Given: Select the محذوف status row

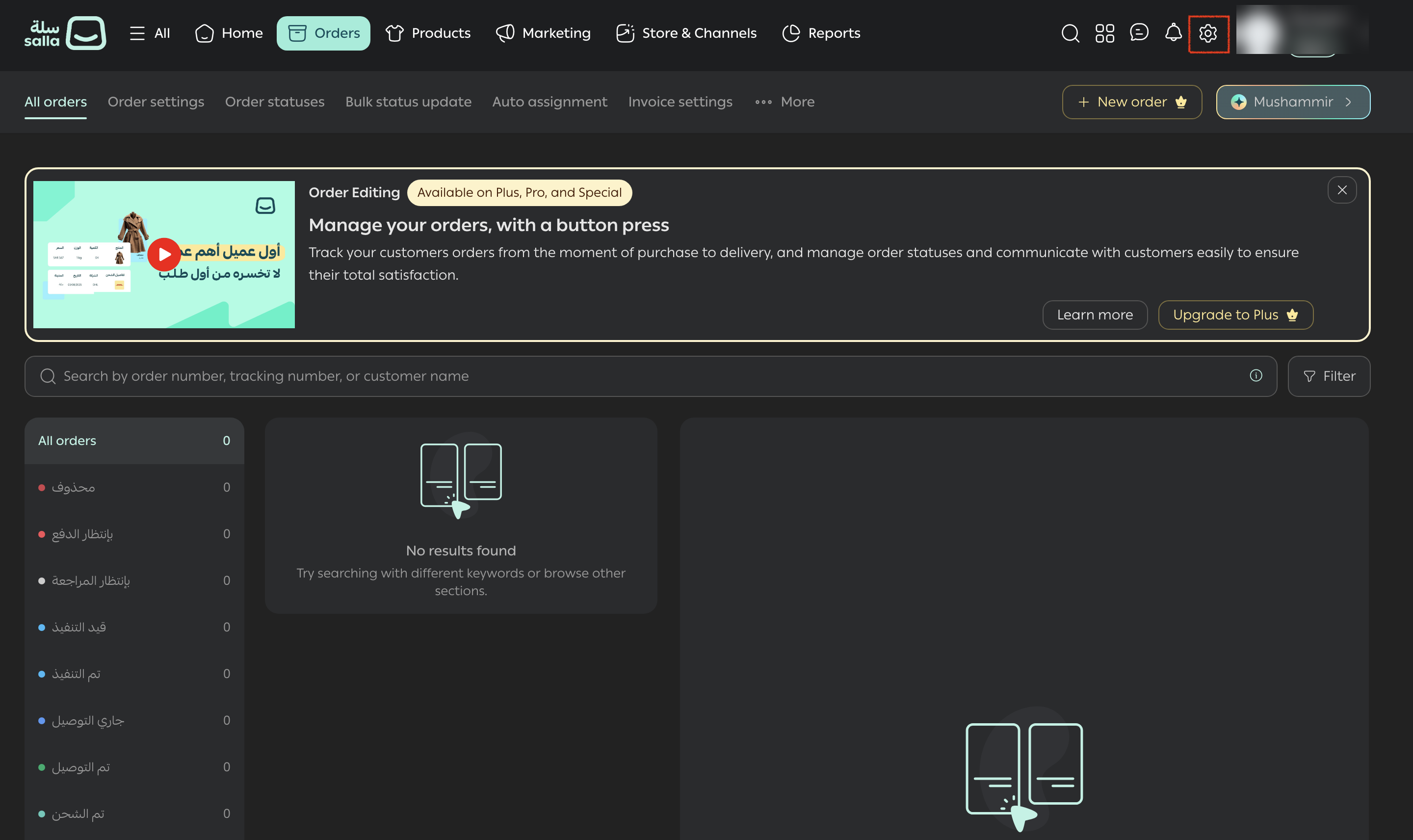Looking at the screenshot, I should click(x=134, y=487).
